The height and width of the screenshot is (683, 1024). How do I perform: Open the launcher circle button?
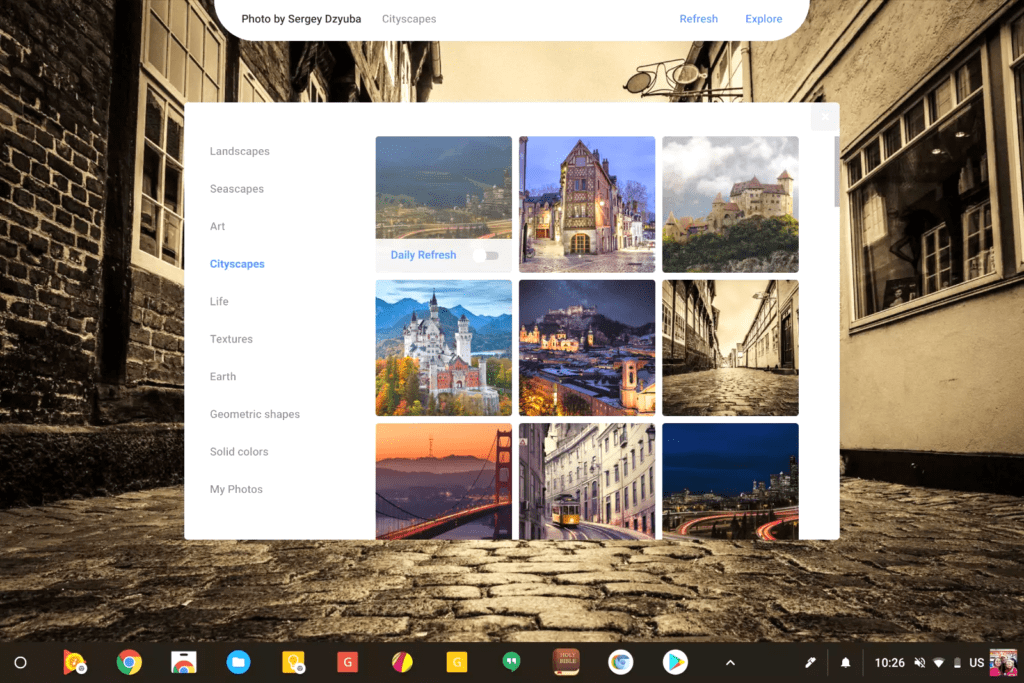20,662
